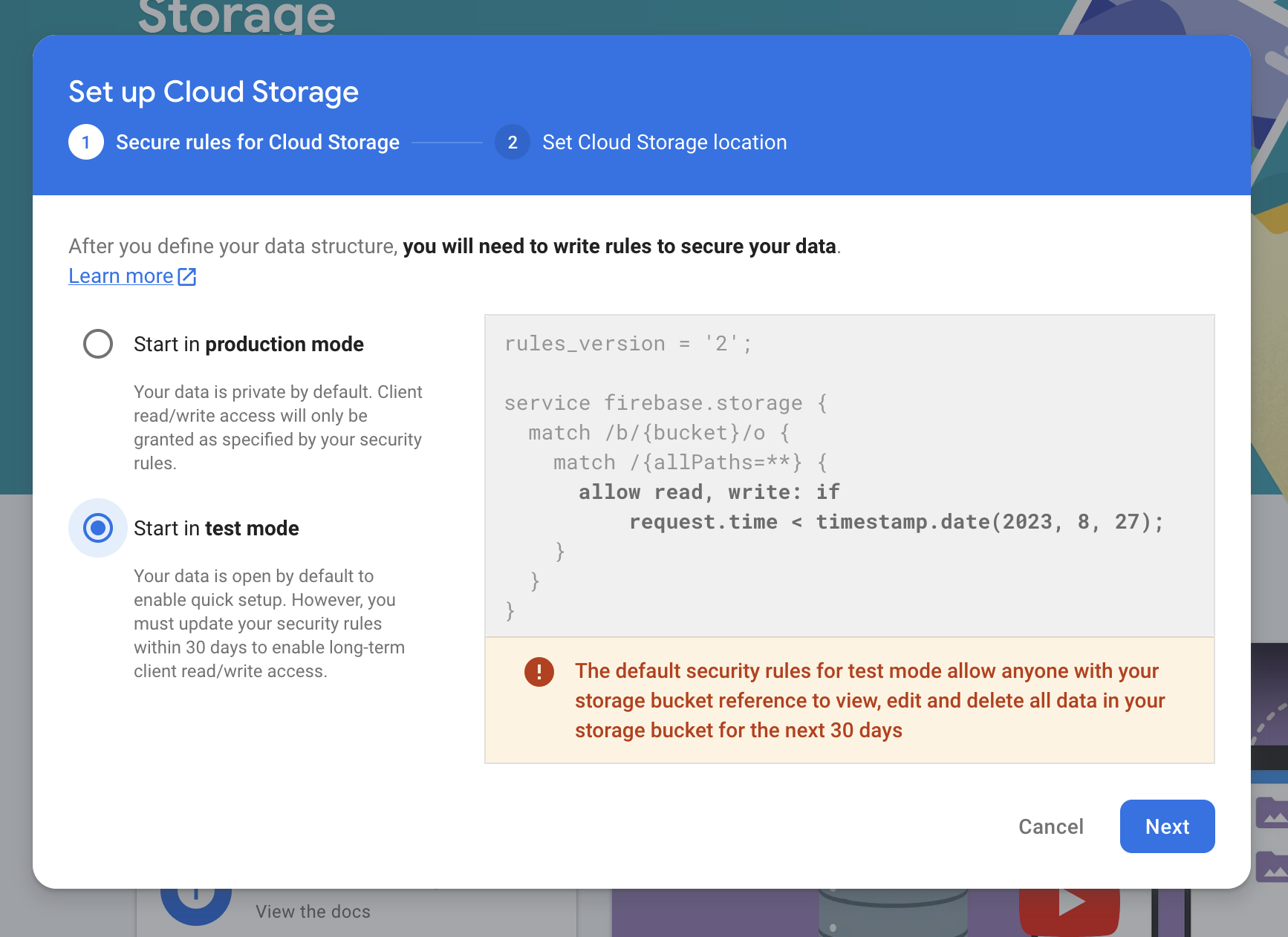Viewport: 1288px width, 937px height.
Task: Click Set Cloud Storage location step label
Action: tap(665, 142)
